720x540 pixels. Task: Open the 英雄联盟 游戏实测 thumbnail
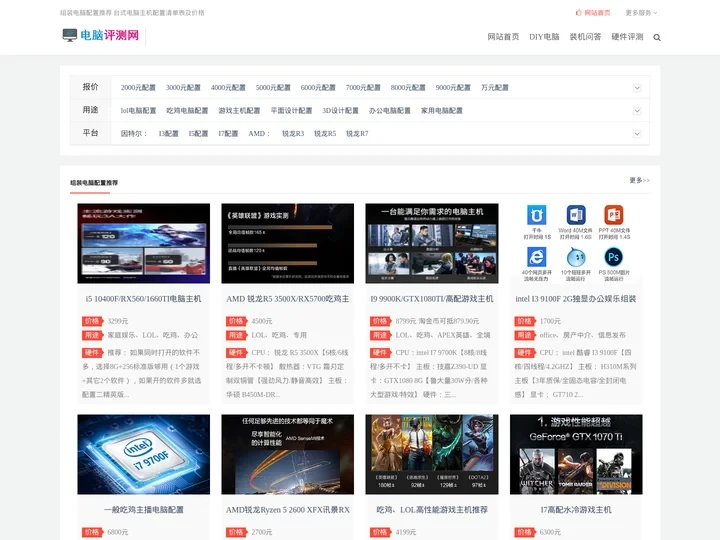(287, 243)
